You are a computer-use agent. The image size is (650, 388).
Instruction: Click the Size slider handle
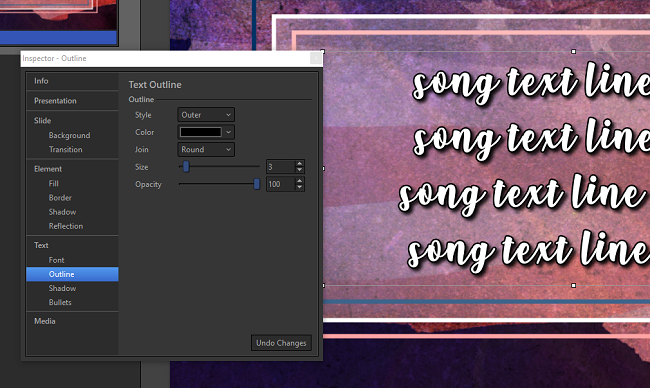pos(186,167)
